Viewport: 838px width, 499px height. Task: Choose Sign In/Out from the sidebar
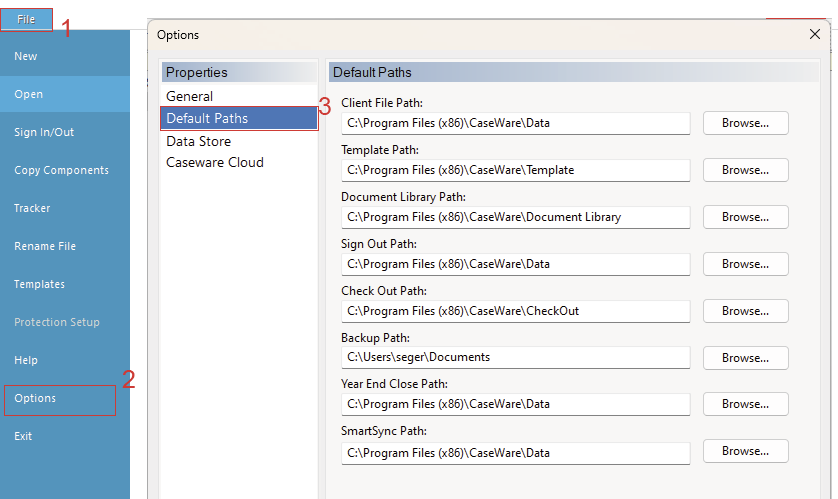click(44, 133)
